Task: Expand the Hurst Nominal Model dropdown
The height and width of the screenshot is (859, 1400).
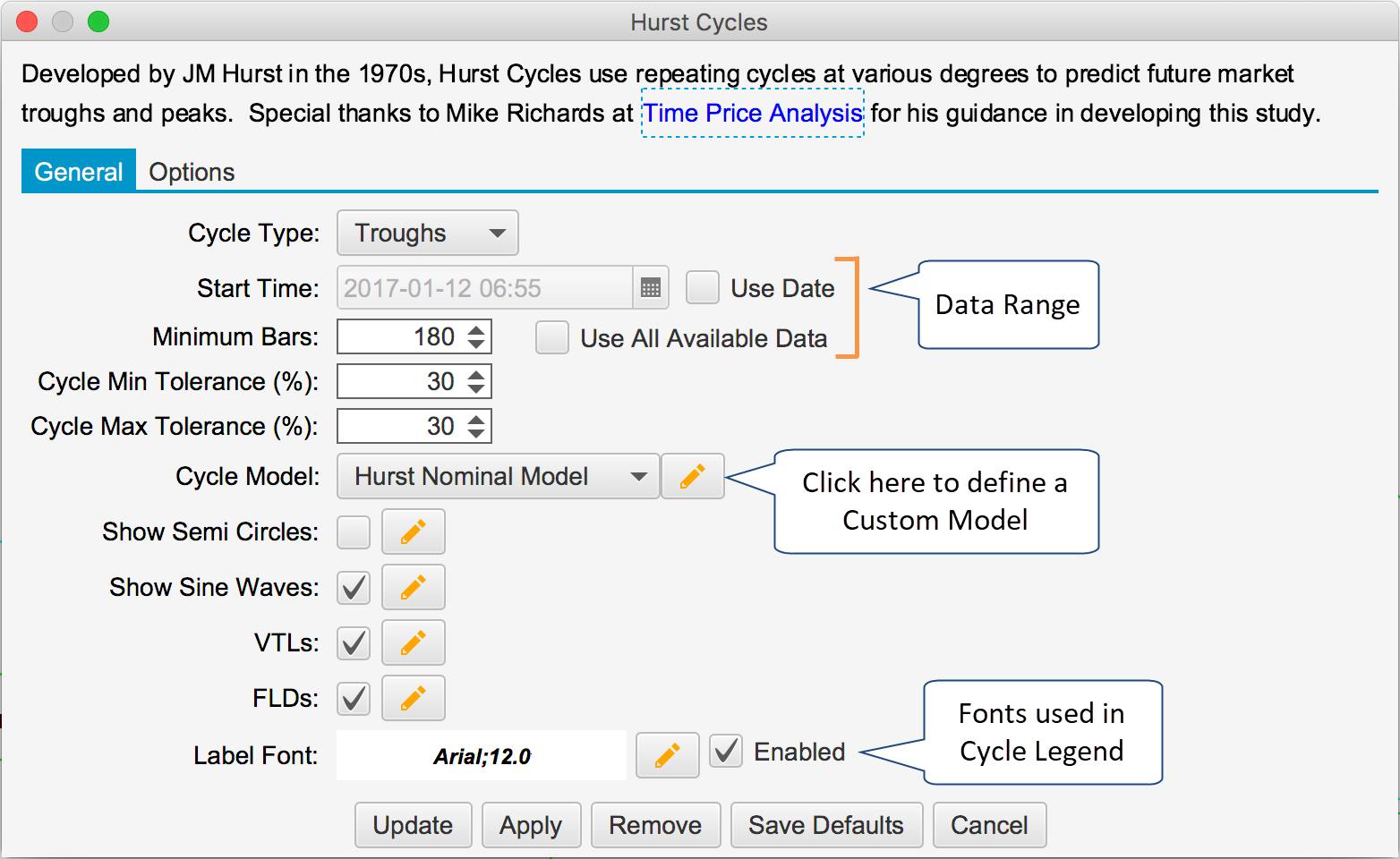Action: click(x=498, y=476)
